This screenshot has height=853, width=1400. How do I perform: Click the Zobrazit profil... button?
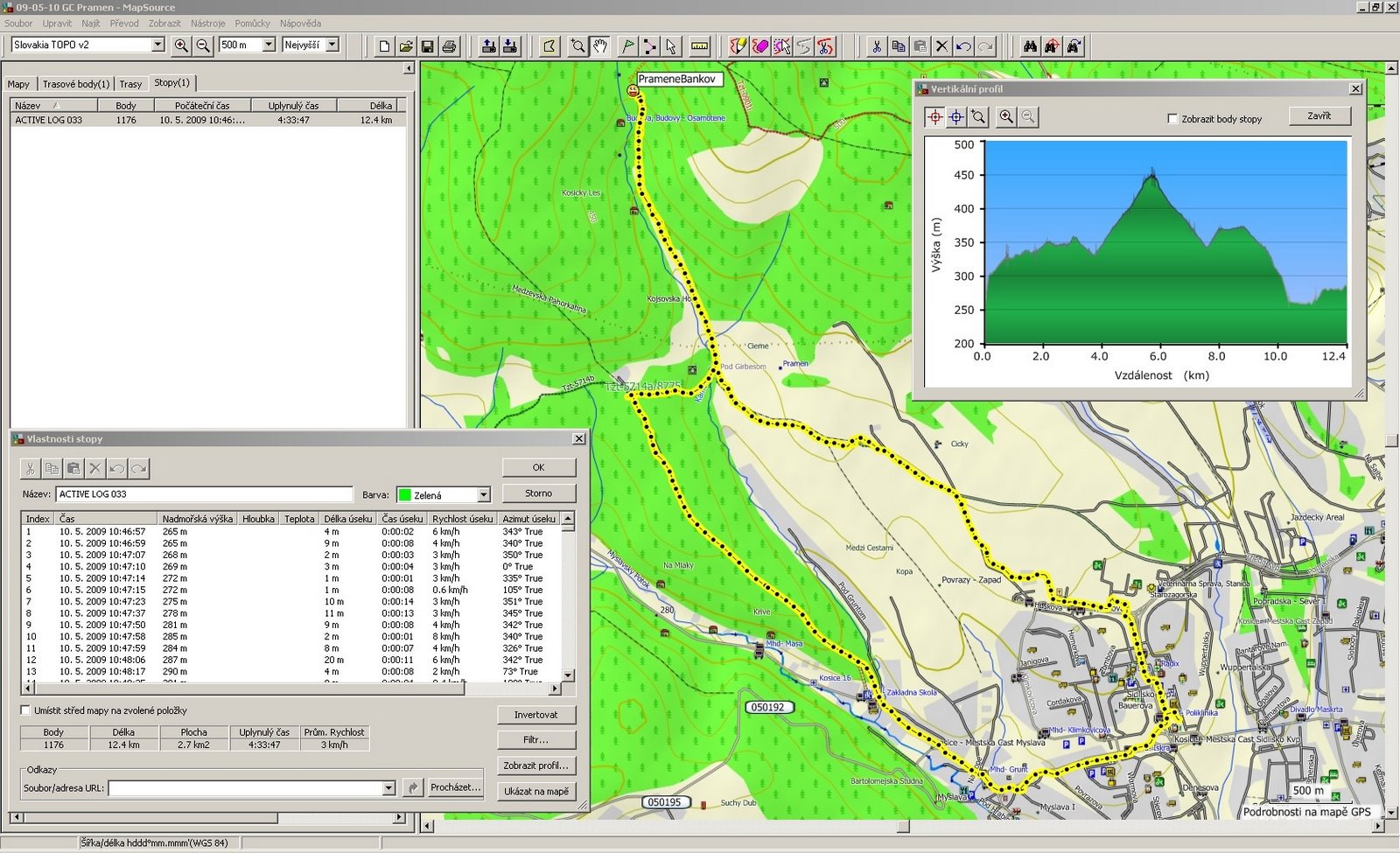tap(536, 766)
